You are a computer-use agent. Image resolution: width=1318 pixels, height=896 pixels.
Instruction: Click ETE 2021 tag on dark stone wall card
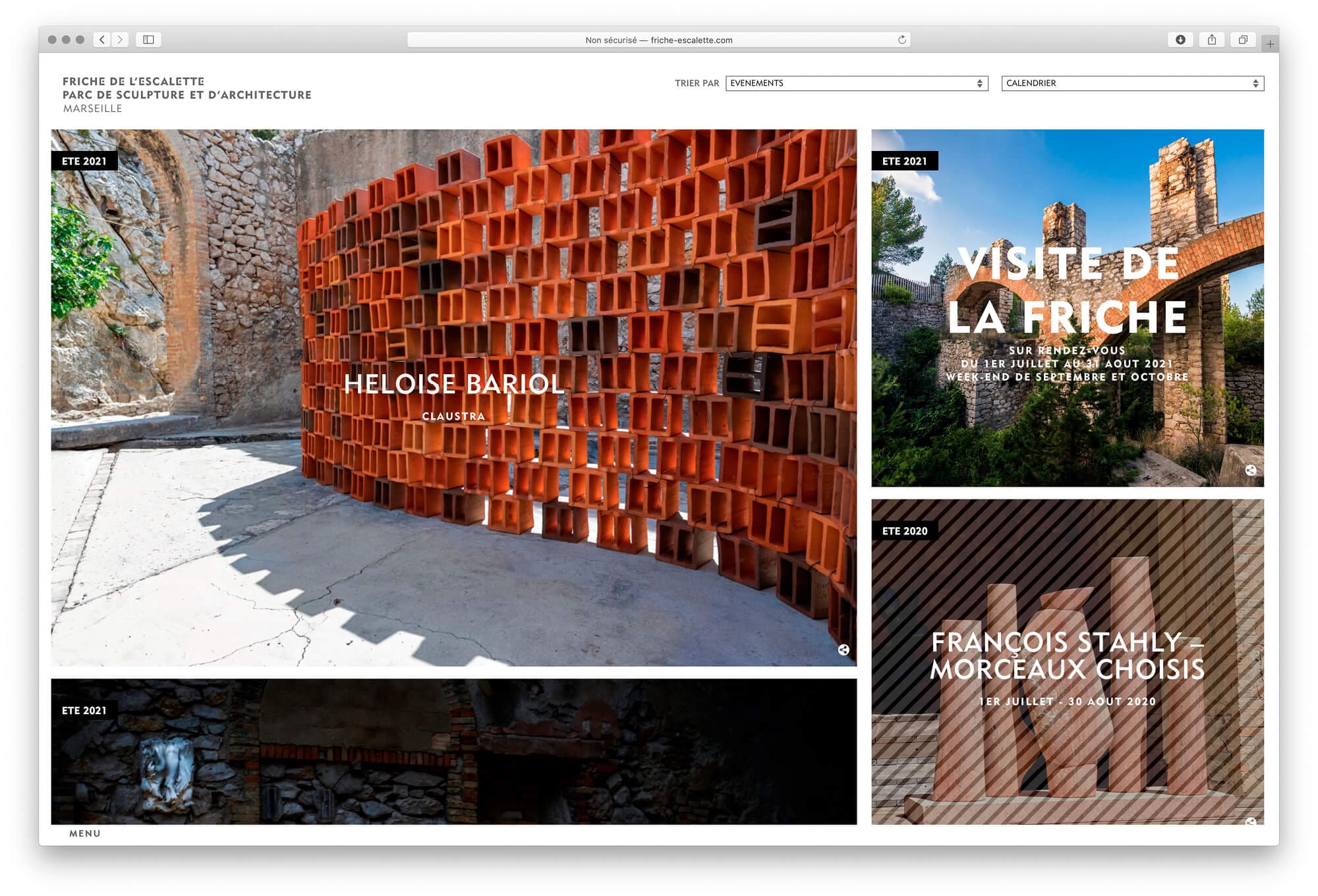point(84,710)
